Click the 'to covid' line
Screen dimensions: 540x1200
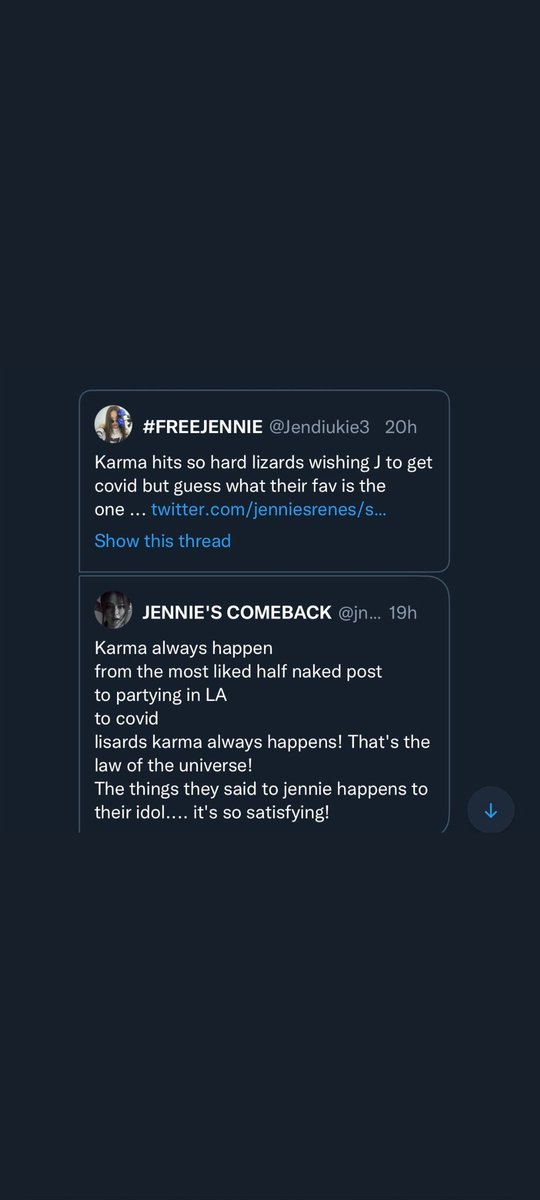click(x=127, y=718)
